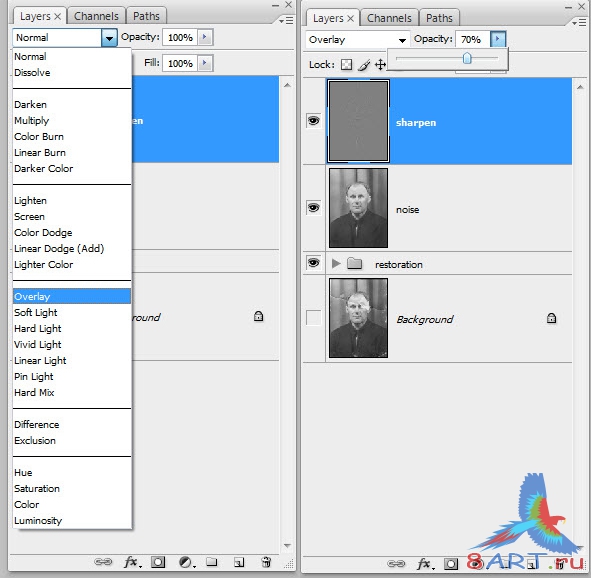591x578 pixels.
Task: Expand the restoration group folder
Action: [x=335, y=263]
